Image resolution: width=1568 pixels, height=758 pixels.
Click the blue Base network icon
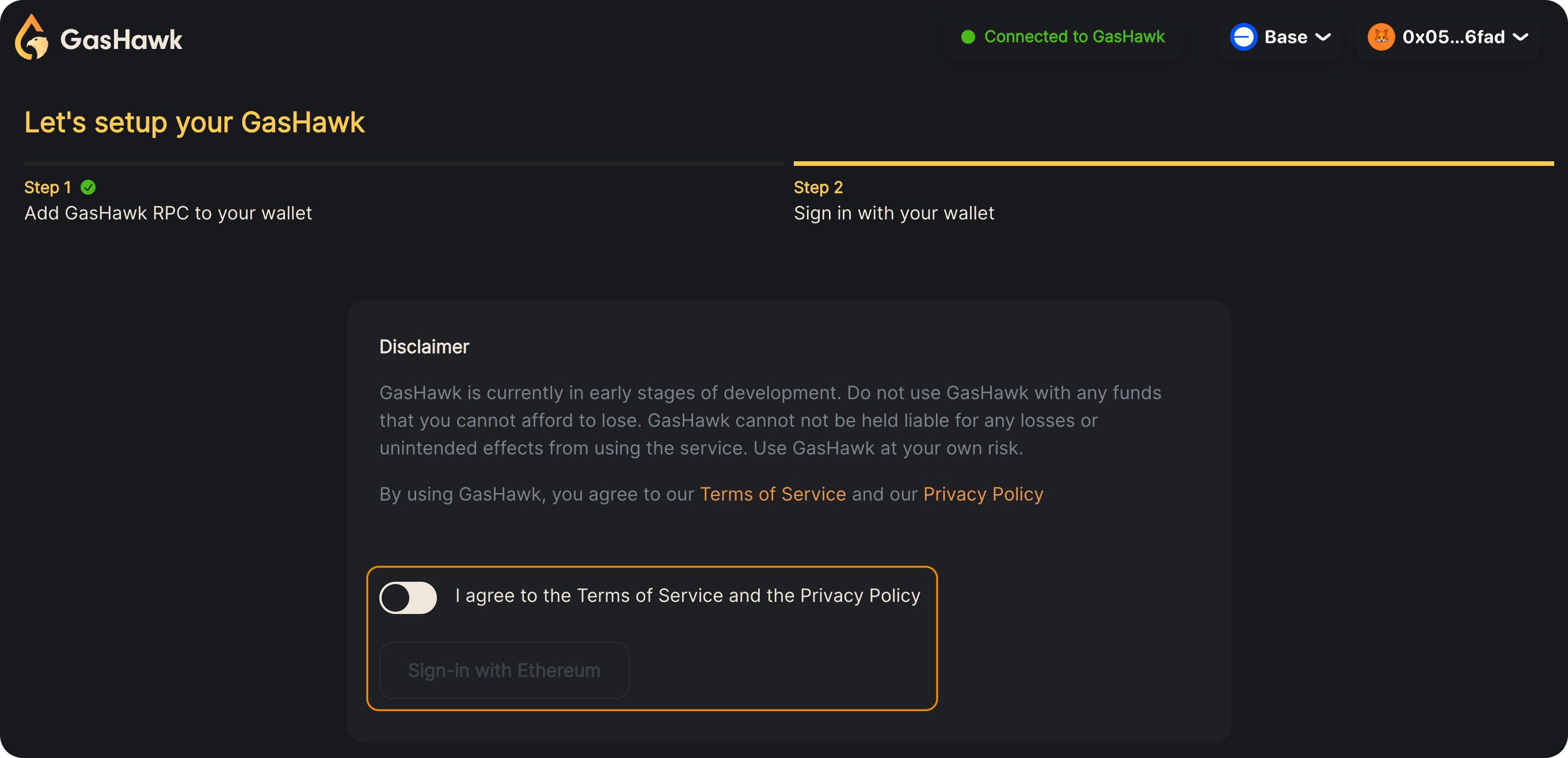[1243, 37]
